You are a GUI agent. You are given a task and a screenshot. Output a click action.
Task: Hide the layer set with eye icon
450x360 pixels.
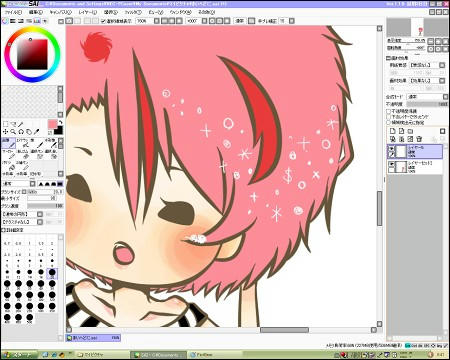tap(391, 164)
